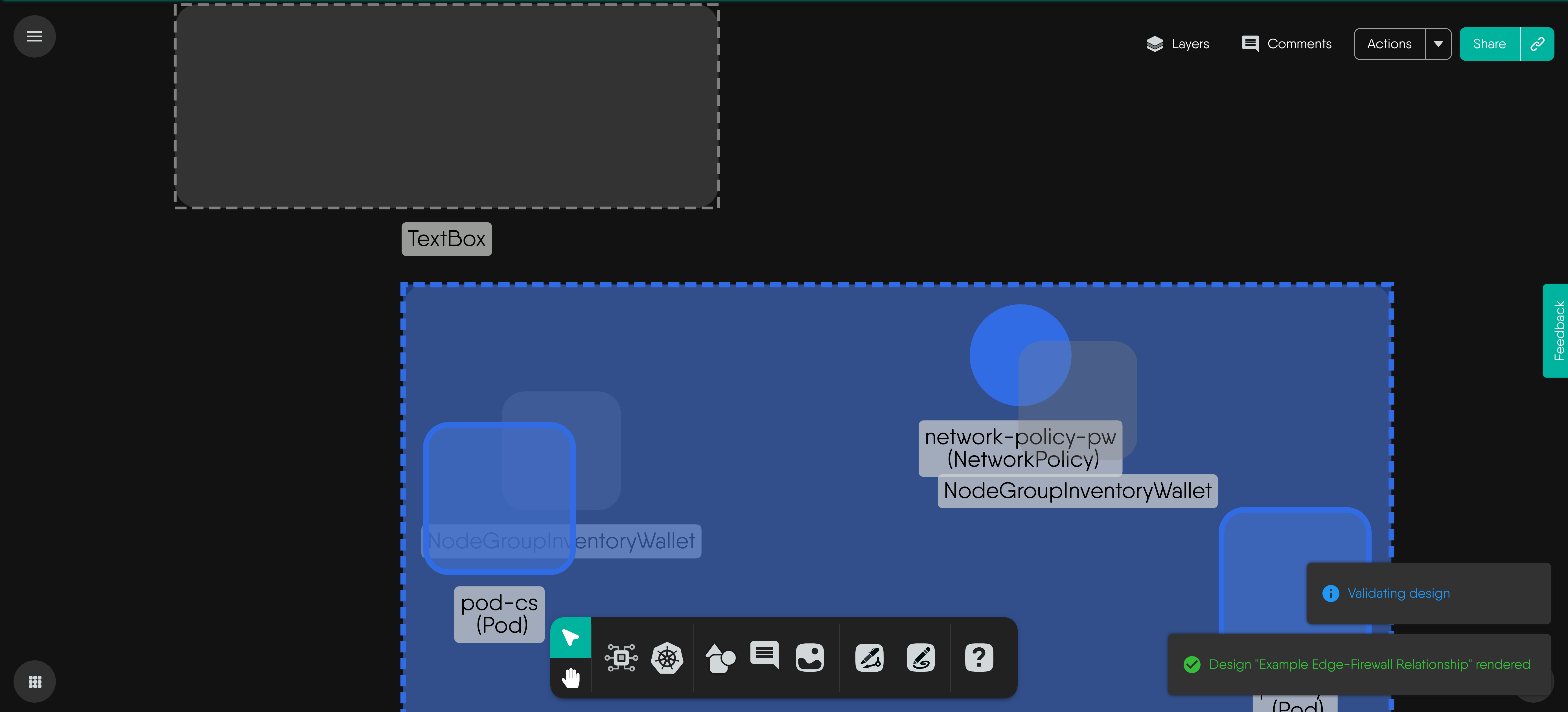Click the Actions button
Viewport: 1568px width, 712px height.
tap(1389, 44)
